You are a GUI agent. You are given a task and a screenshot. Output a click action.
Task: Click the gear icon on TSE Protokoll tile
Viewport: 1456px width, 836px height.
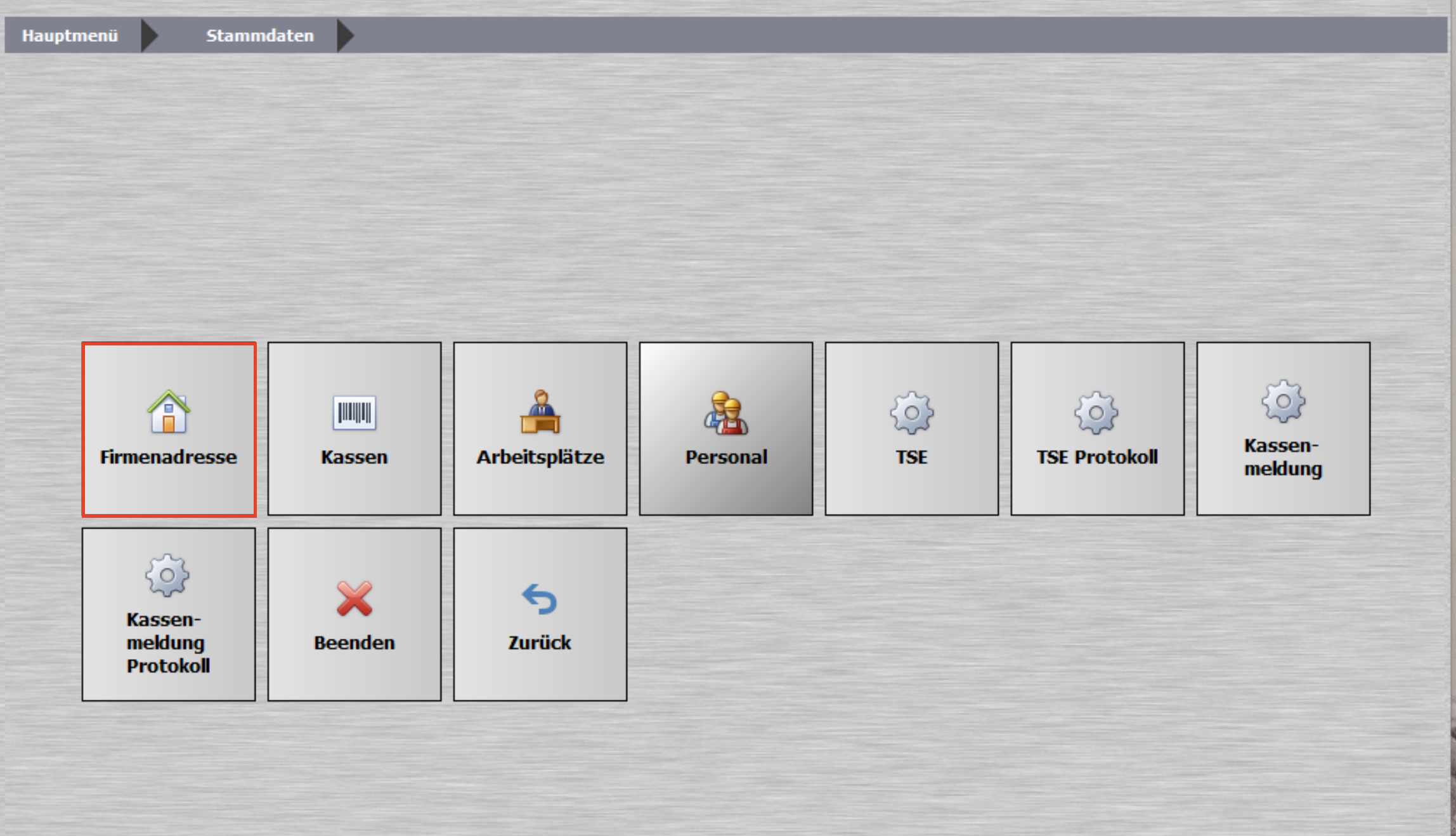click(x=1096, y=413)
